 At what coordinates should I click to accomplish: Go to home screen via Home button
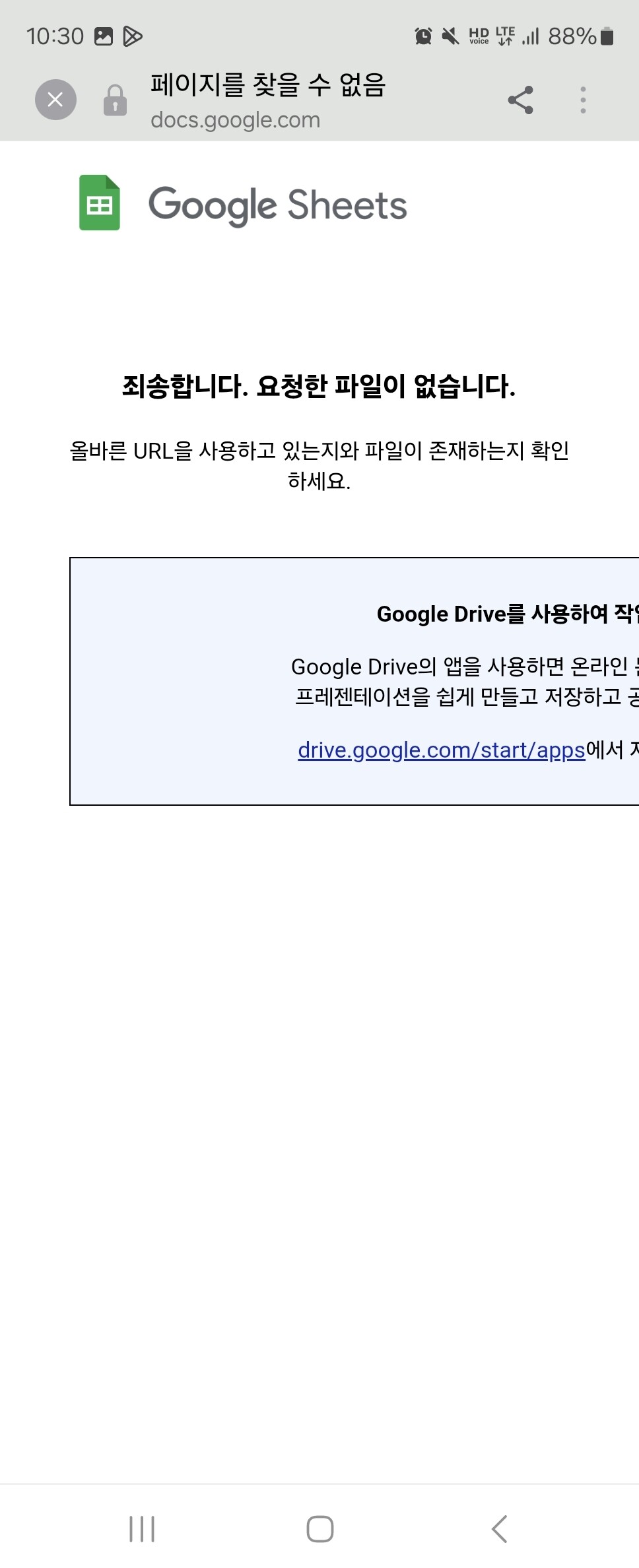tap(320, 1529)
